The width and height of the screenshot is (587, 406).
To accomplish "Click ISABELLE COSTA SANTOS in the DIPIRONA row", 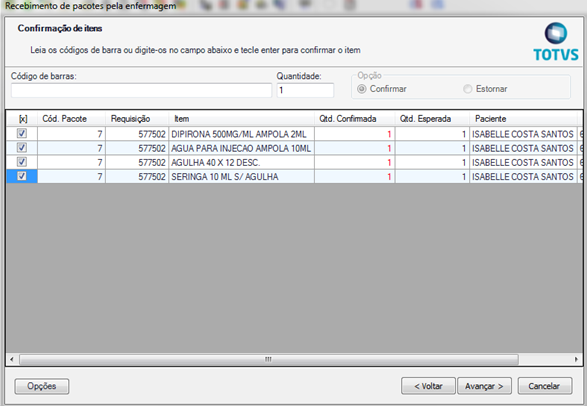I will 523,134.
